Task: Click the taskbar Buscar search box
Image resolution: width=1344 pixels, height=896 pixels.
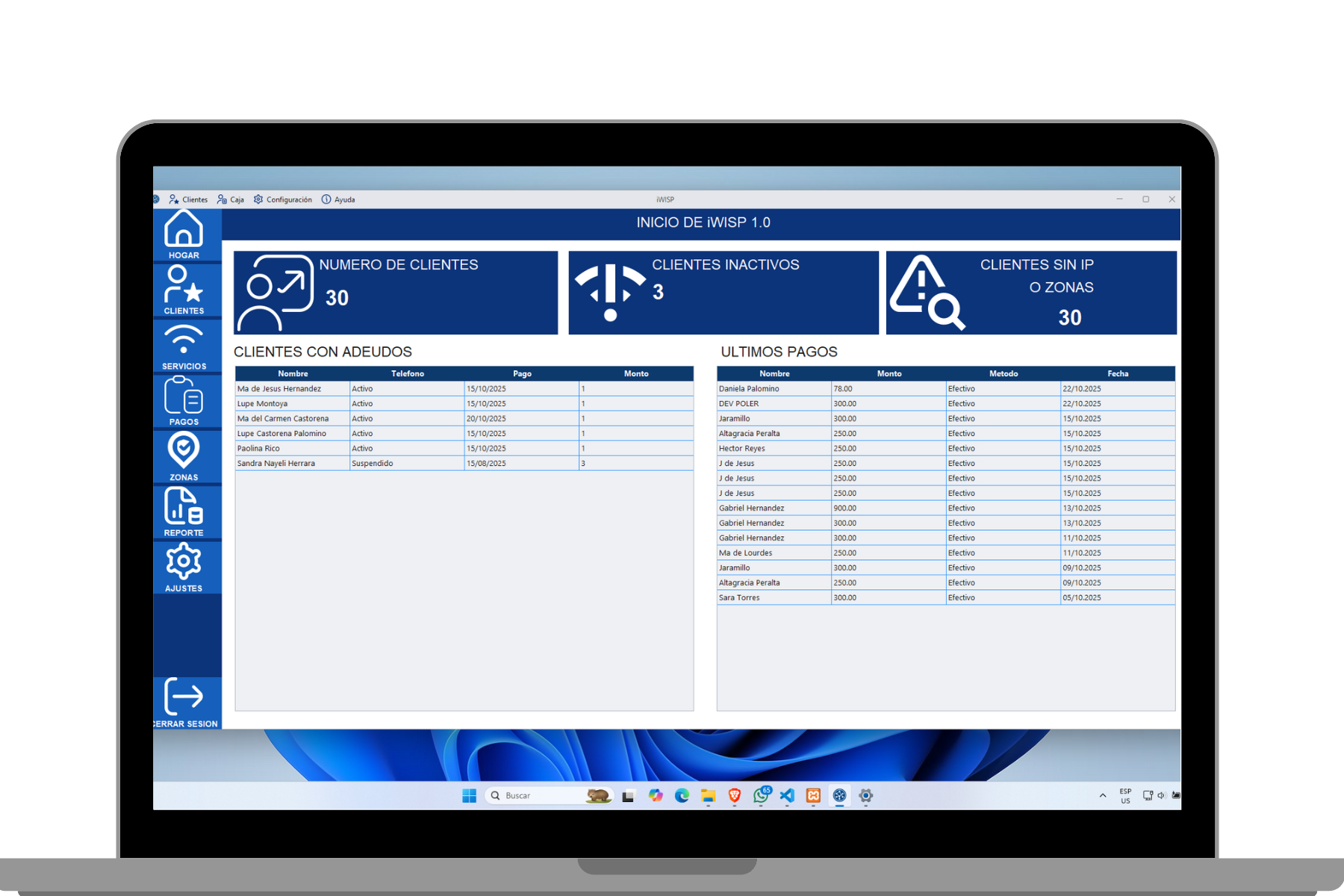Action: (538, 796)
